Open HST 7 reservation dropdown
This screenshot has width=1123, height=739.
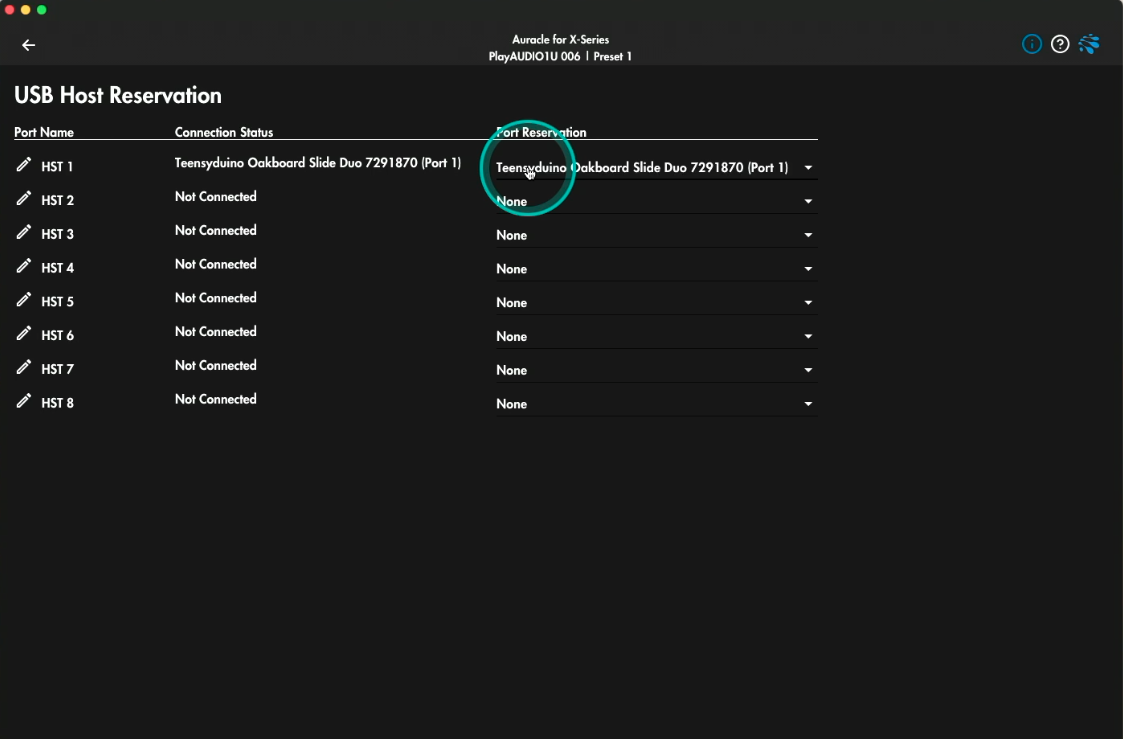tap(656, 370)
